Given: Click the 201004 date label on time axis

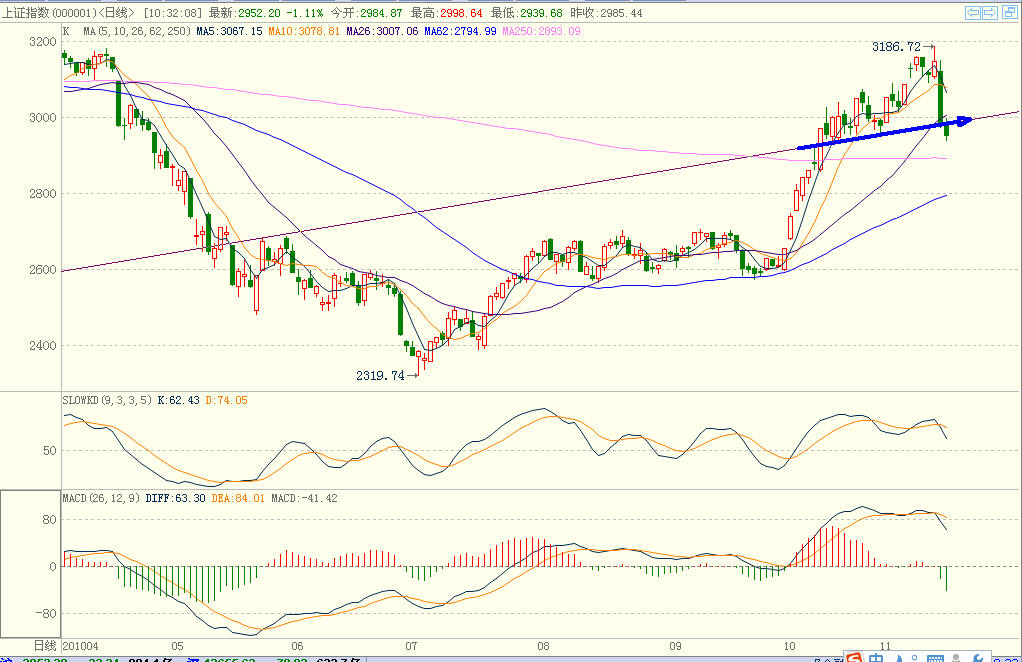Looking at the screenshot, I should 80,646.
